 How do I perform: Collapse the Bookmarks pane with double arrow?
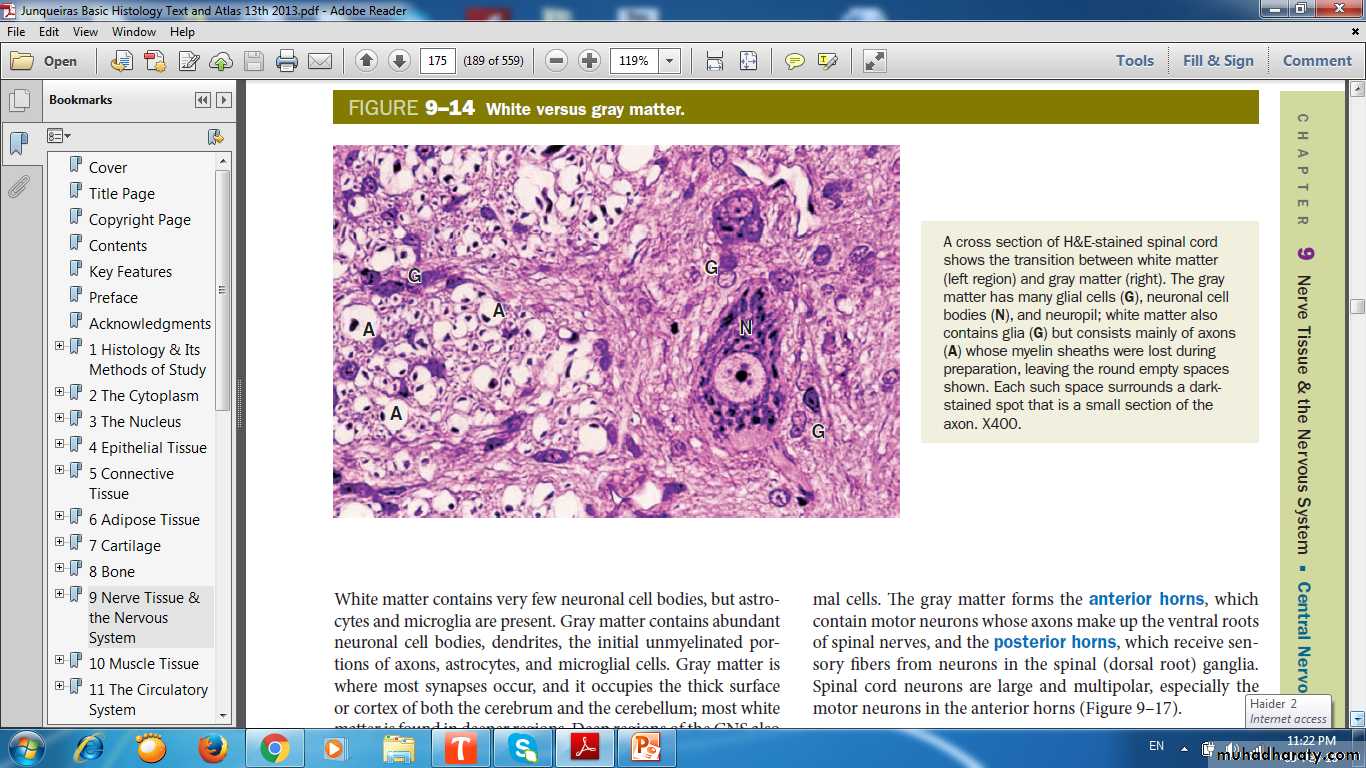[x=203, y=100]
